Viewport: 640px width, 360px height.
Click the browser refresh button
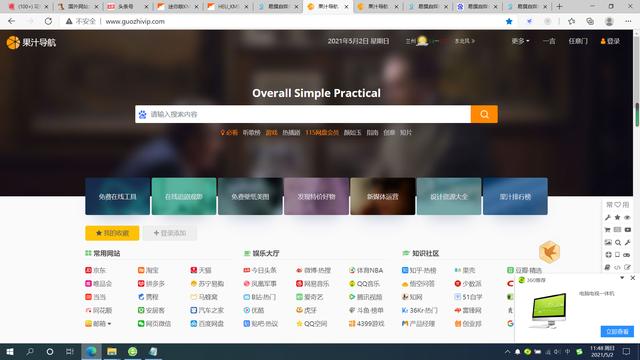coord(48,21)
